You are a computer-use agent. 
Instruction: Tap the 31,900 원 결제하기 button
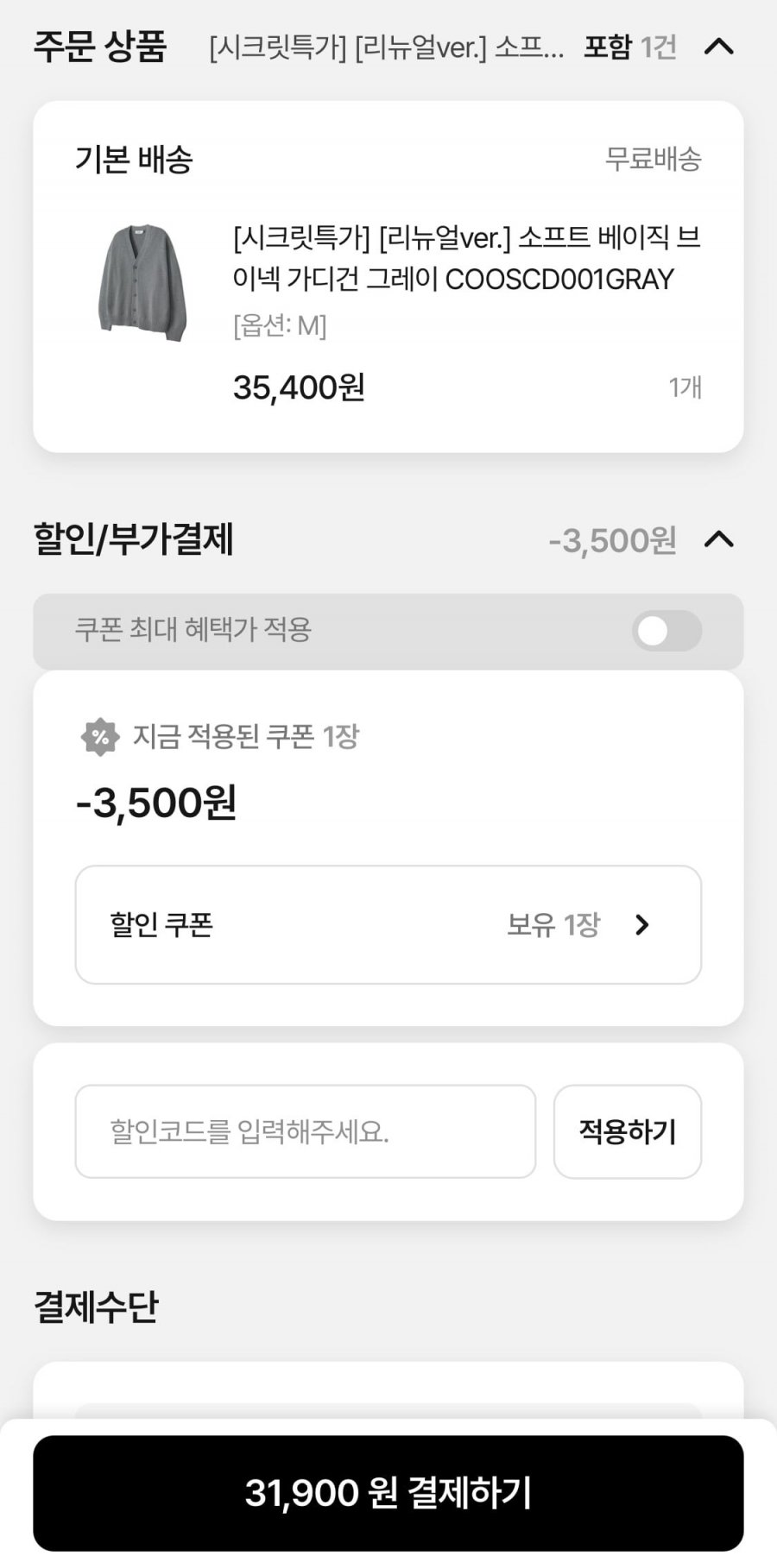[388, 1492]
